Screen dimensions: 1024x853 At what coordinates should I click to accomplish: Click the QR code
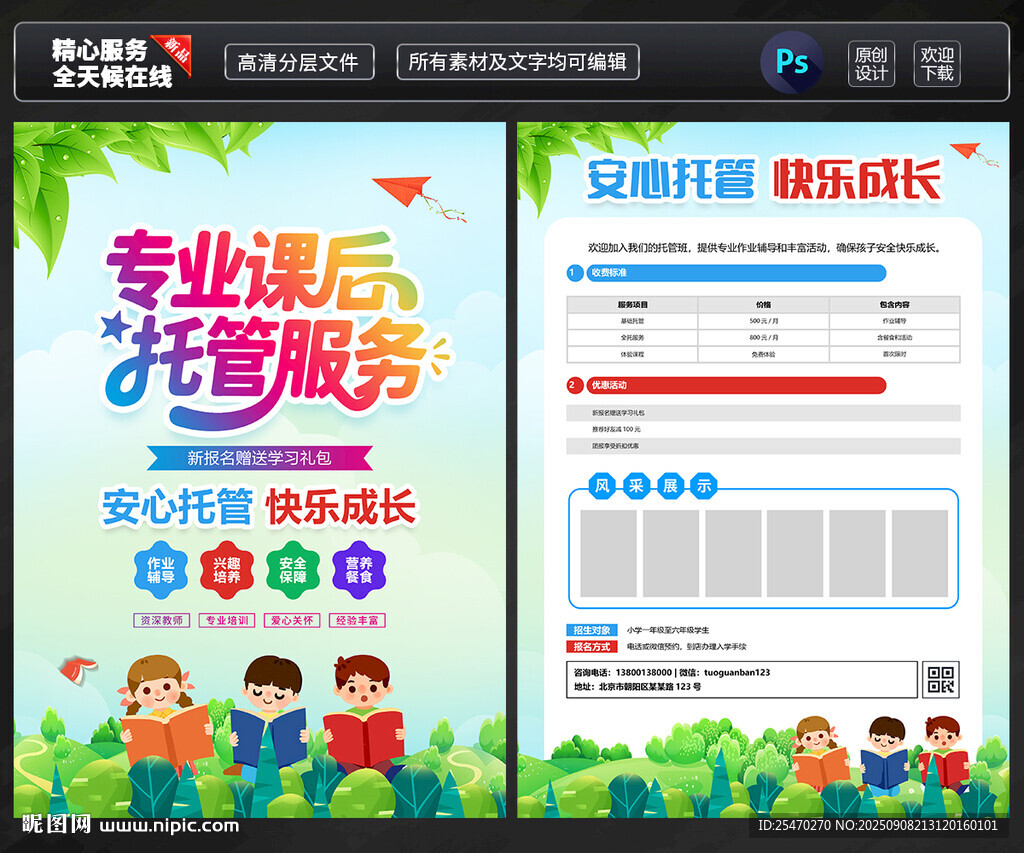941,680
